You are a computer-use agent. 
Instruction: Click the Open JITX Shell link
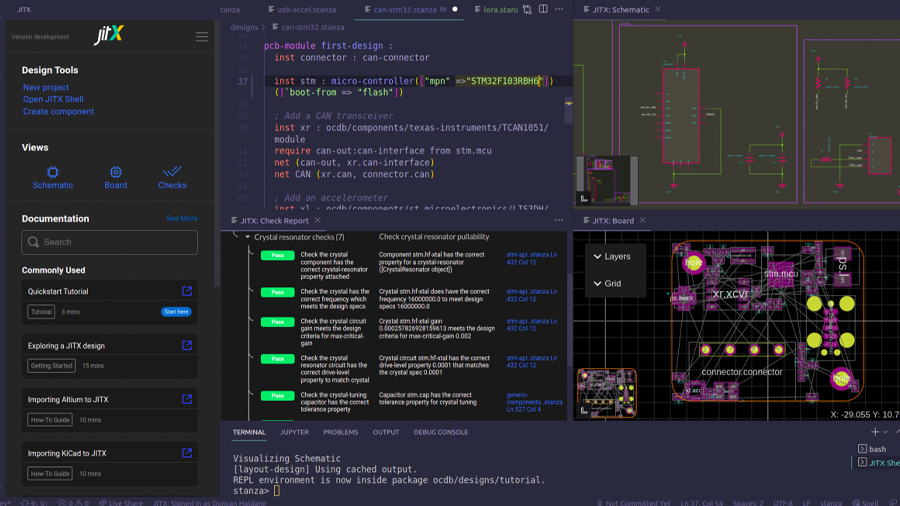pyautogui.click(x=53, y=99)
